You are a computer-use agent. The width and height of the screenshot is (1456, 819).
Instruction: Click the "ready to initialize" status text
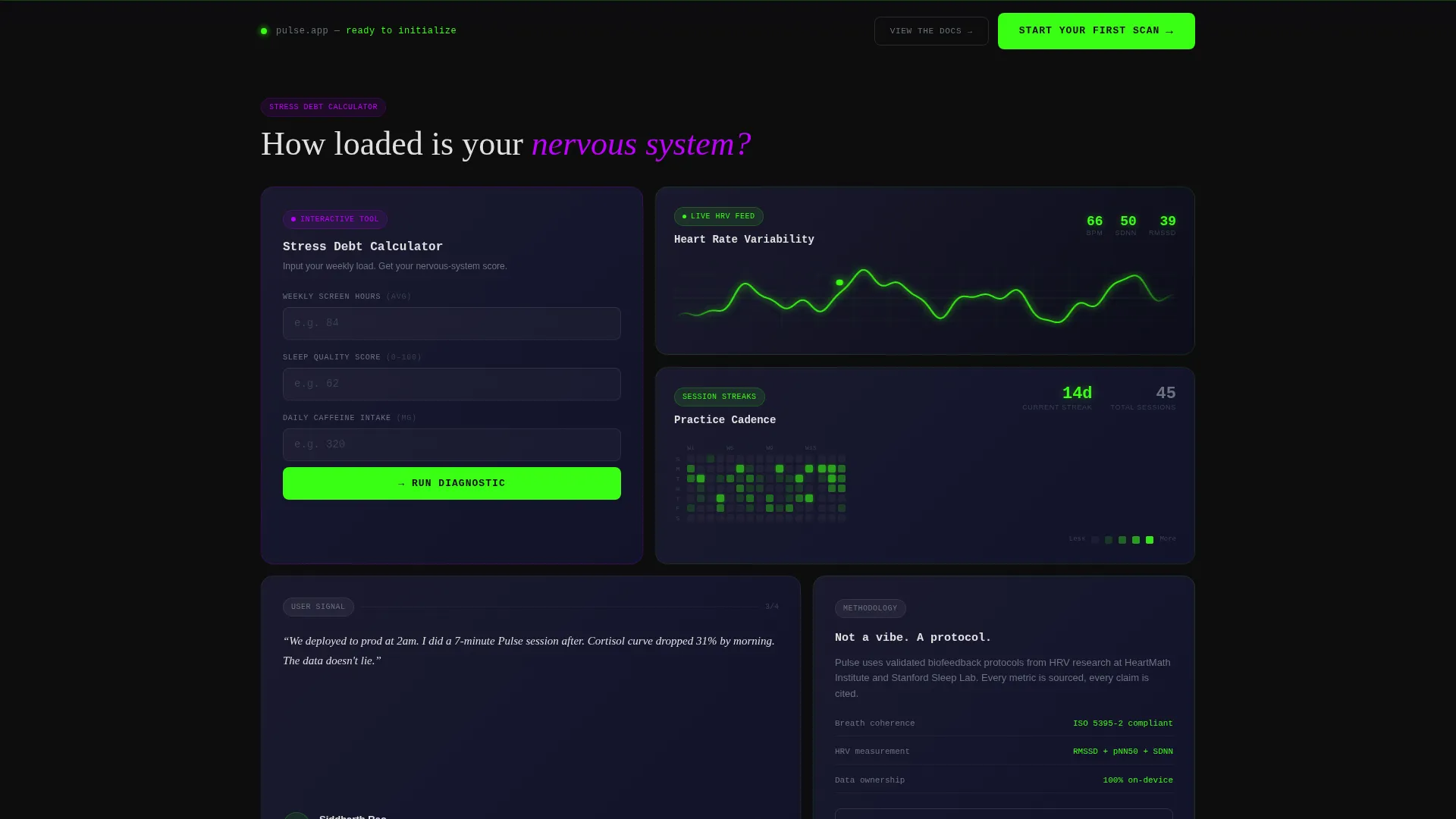[401, 31]
